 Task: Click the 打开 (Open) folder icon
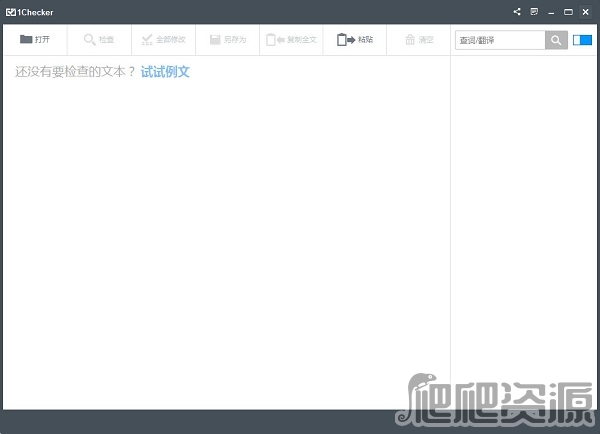pyautogui.click(x=26, y=40)
